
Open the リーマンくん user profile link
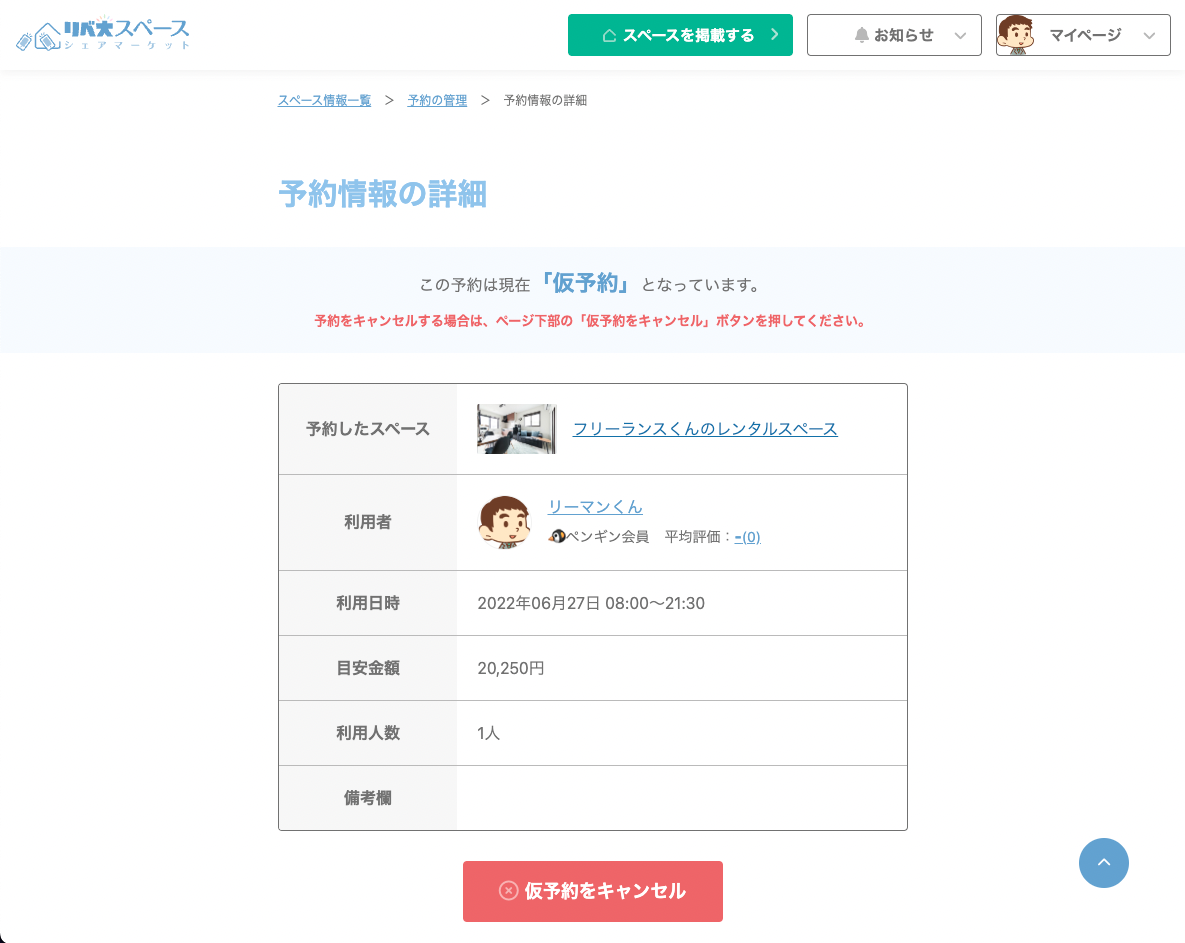(x=595, y=507)
